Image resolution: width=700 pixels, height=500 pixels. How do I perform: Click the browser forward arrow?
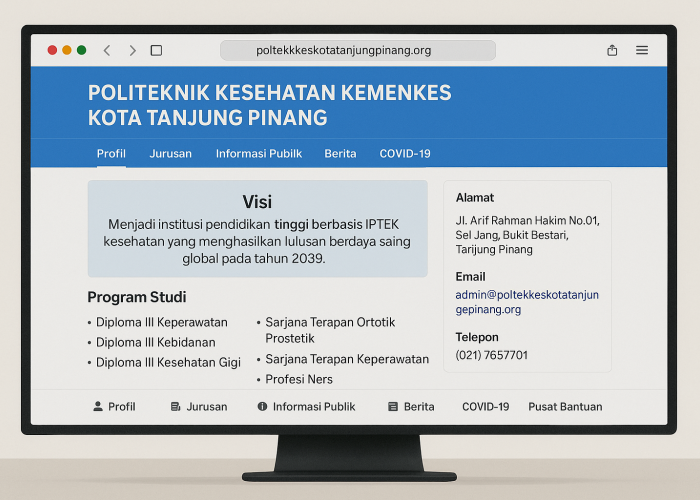(x=133, y=50)
